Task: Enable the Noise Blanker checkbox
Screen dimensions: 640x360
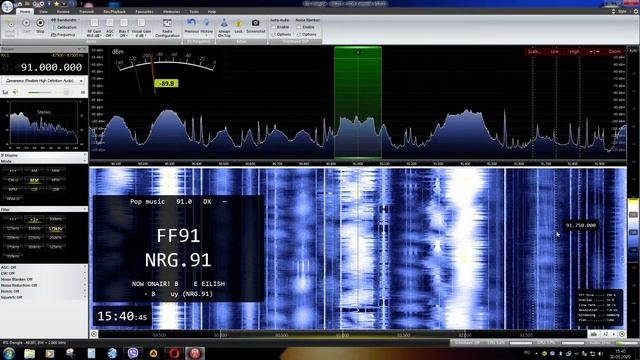Action: click(x=299, y=27)
